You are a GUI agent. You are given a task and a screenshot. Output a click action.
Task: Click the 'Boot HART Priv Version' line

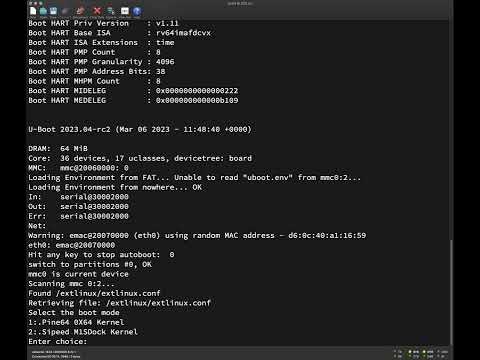click(104, 22)
